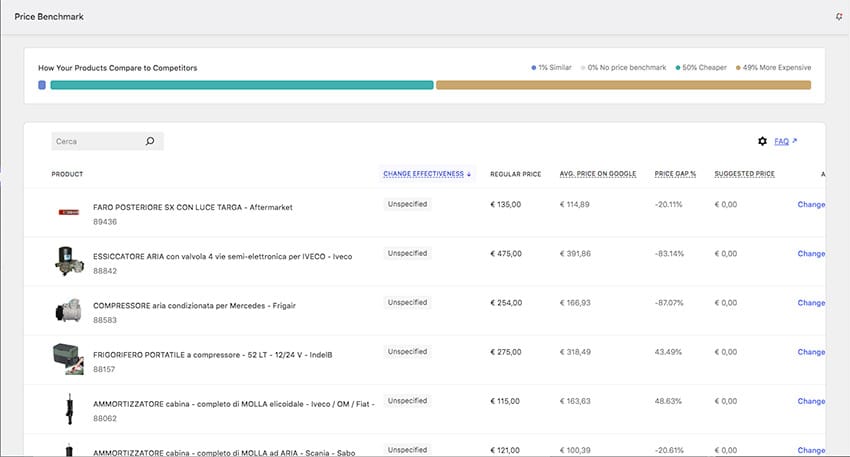
Task: Click the 50% Cheaper legend item
Action: [701, 68]
